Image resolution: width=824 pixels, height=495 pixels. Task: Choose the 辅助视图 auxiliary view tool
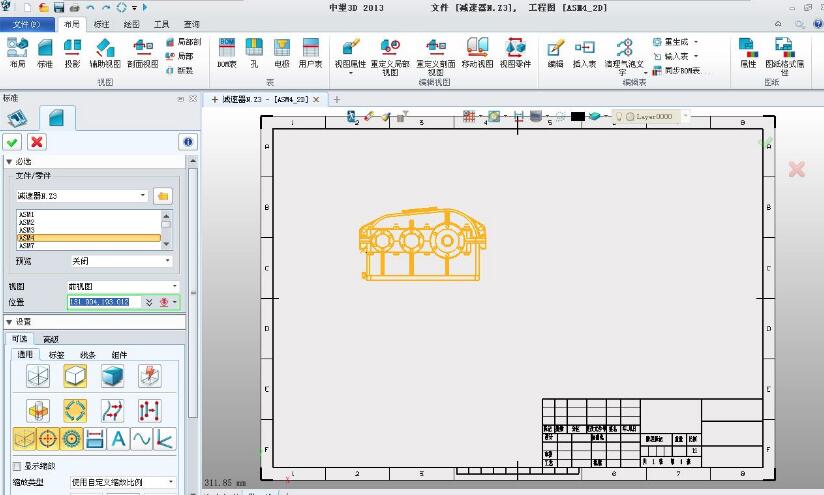[x=105, y=53]
